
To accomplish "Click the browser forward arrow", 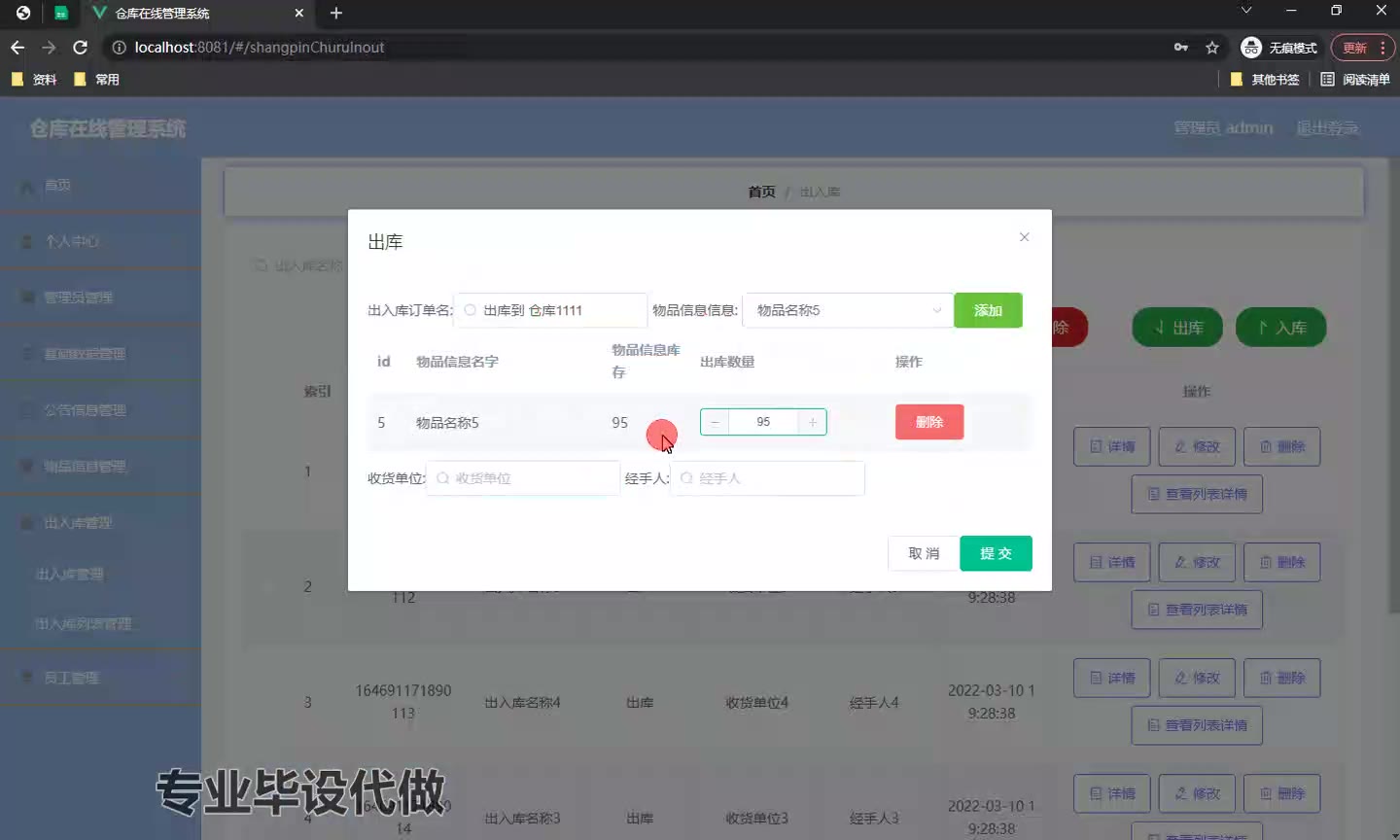I will pyautogui.click(x=49, y=47).
